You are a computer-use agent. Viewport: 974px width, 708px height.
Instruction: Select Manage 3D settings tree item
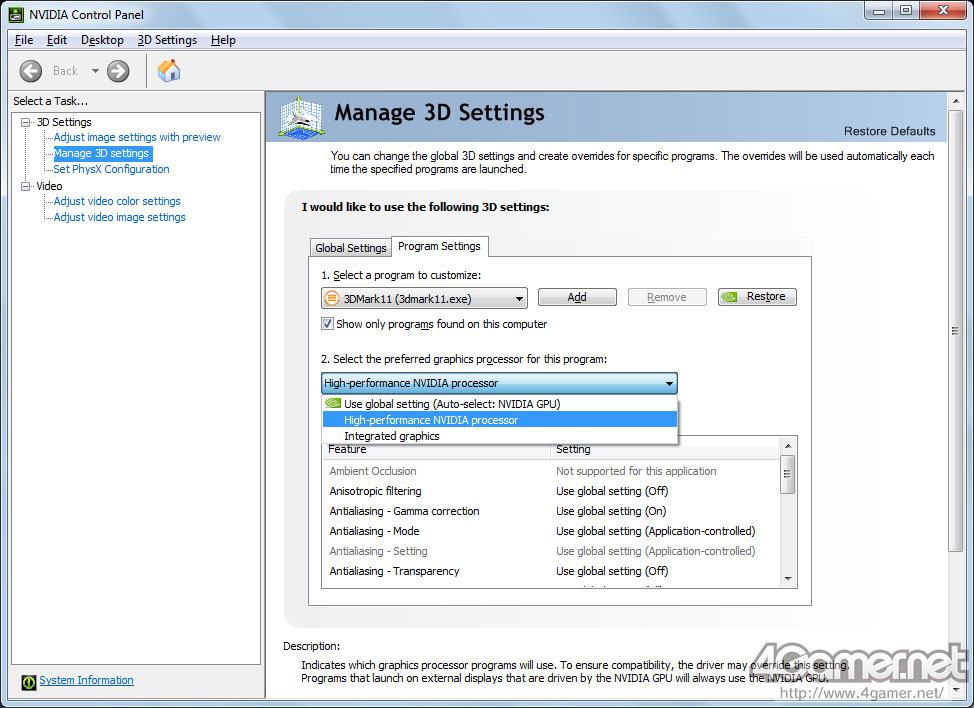click(x=102, y=153)
